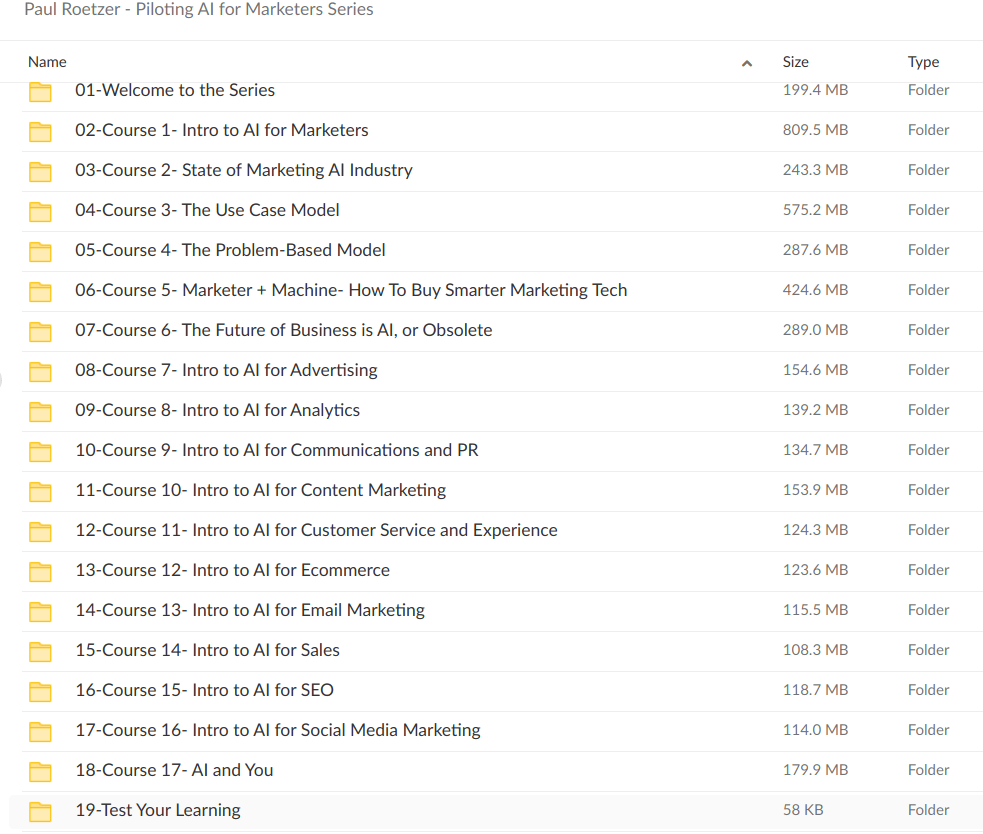Screen dimensions: 983x834
Task: Sort the list by Type column header
Action: coord(923,62)
